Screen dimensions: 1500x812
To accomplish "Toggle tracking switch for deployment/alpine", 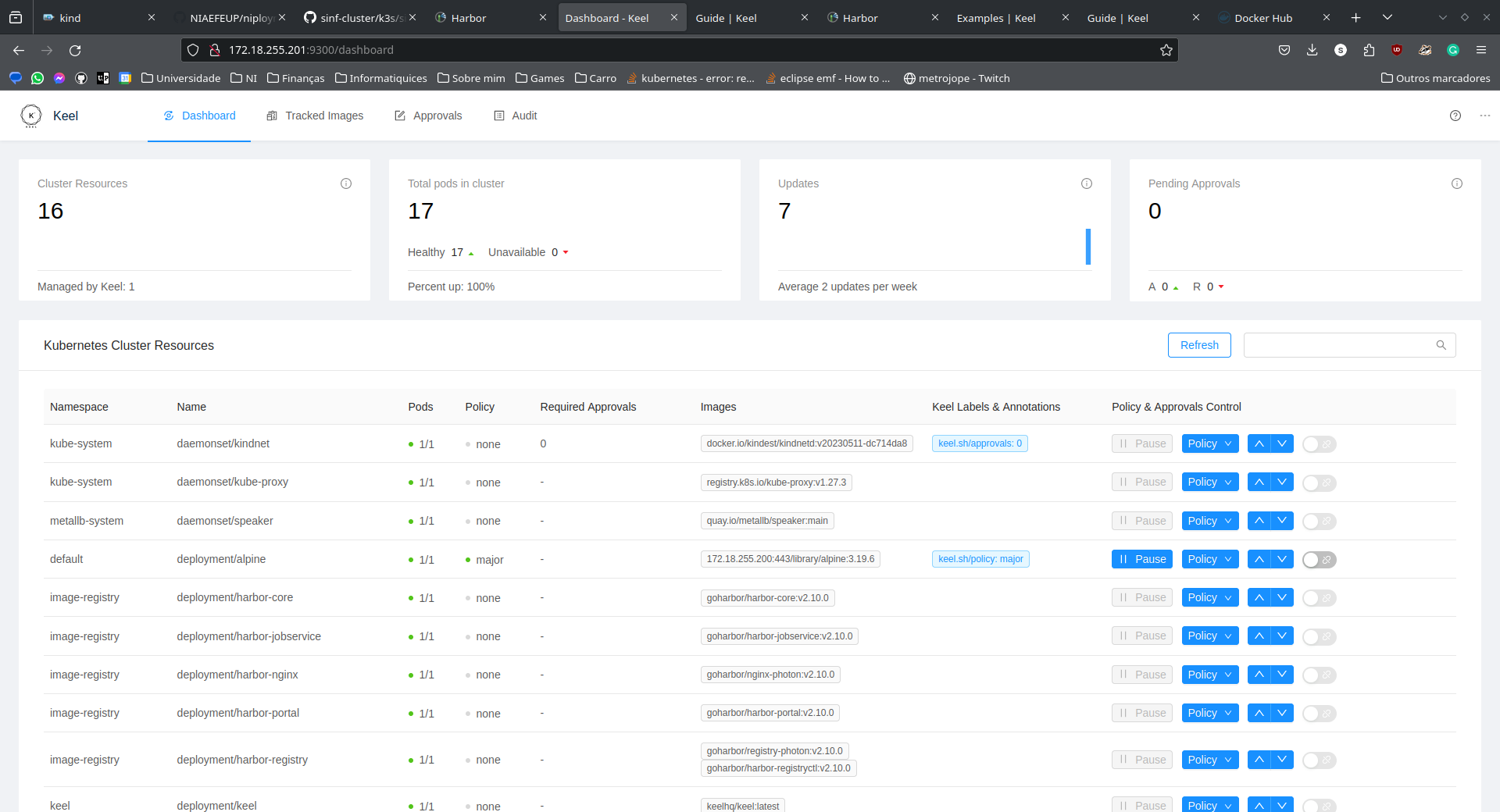I will (x=1320, y=560).
